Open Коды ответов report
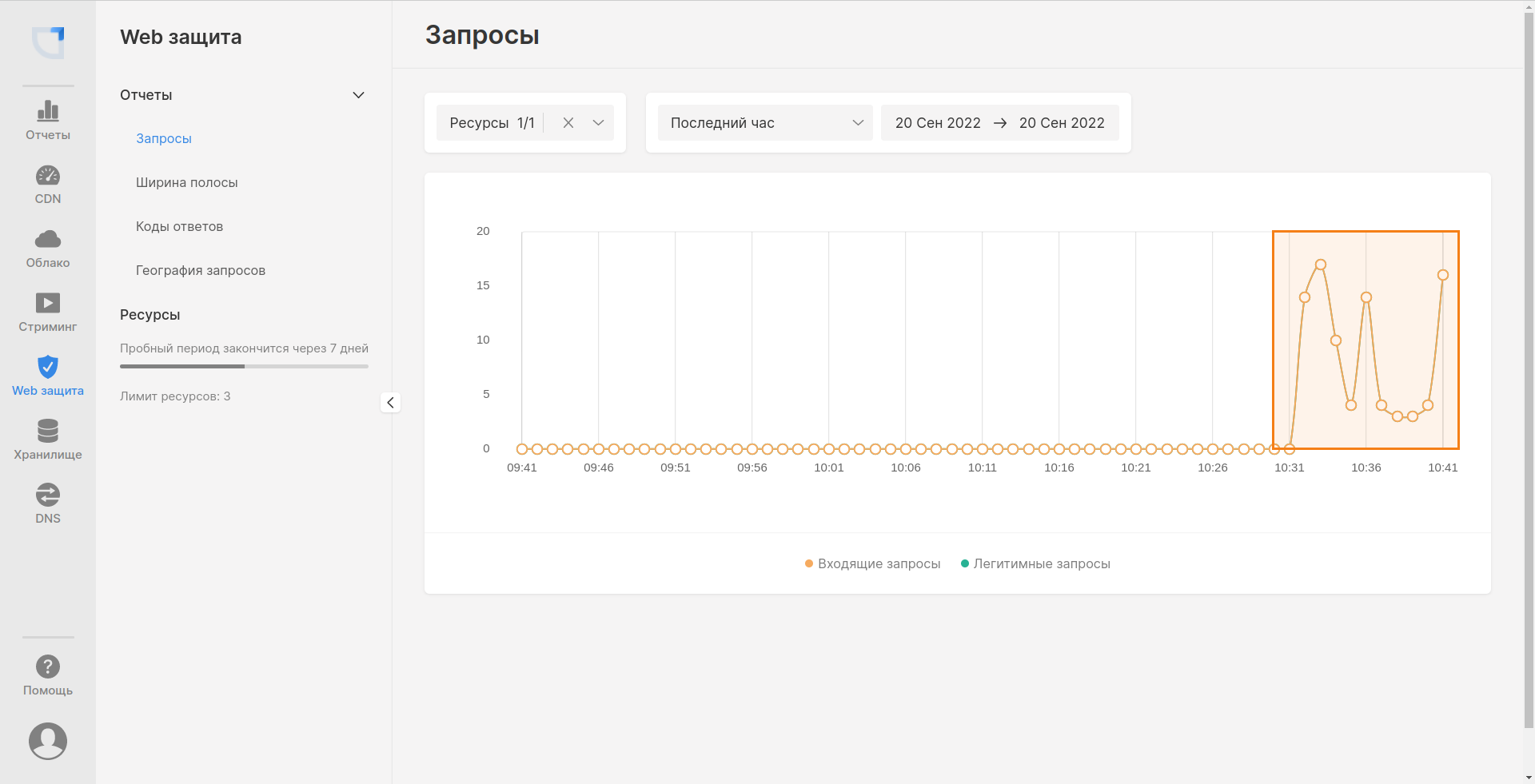The image size is (1535, 784). [179, 226]
